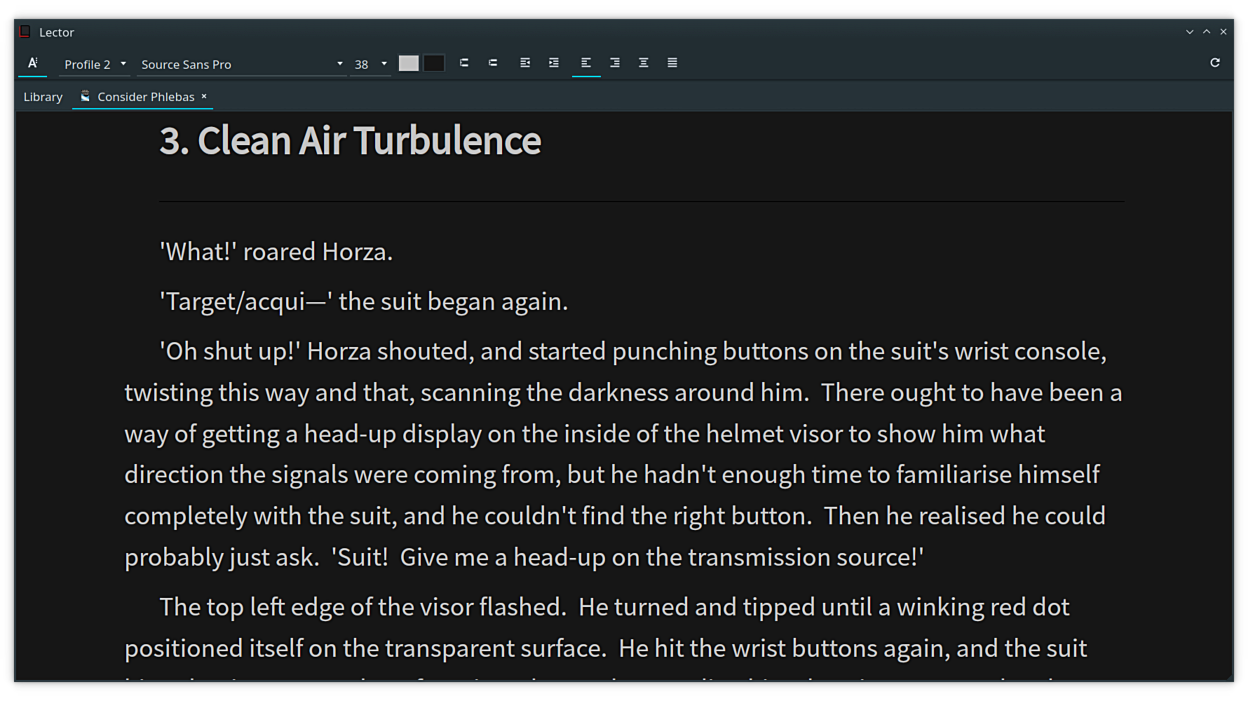
Task: Select the Consider Phlebas tab
Action: click(x=145, y=97)
